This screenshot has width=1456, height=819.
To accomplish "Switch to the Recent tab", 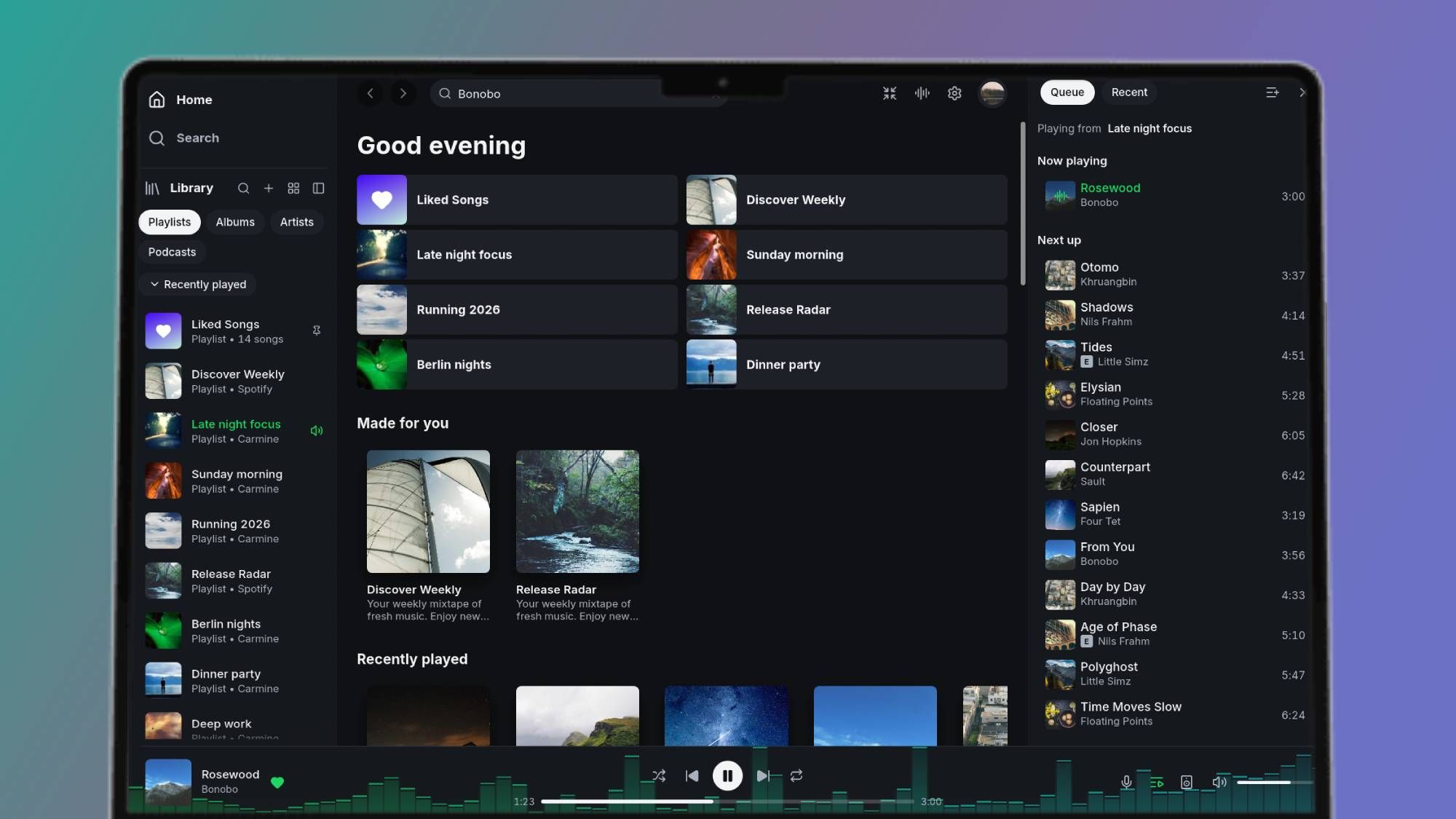I will [x=1129, y=92].
